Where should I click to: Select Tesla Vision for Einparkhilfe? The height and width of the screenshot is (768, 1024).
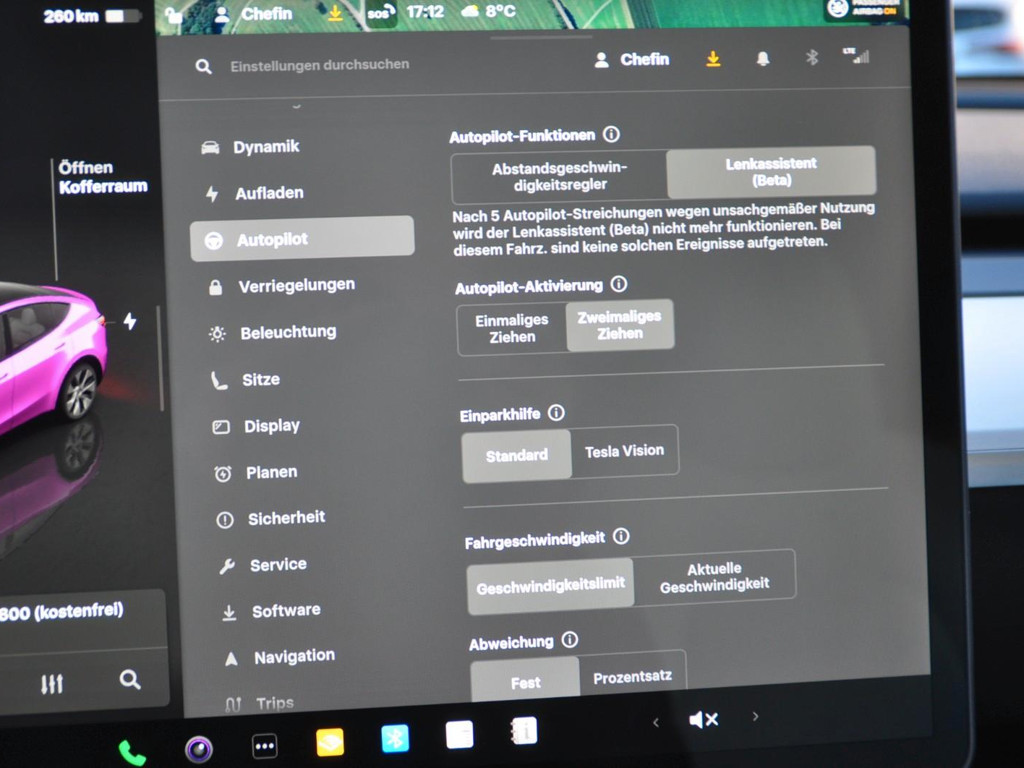point(624,451)
